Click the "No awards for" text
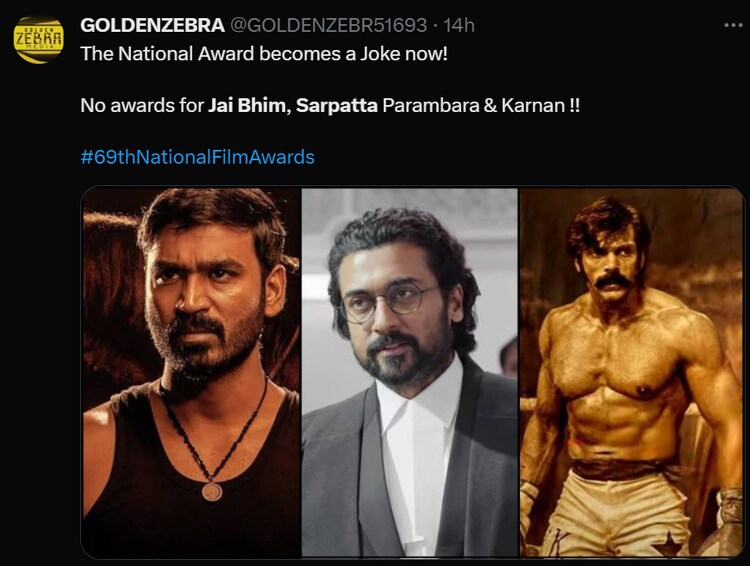This screenshot has height=566, width=750. (141, 105)
